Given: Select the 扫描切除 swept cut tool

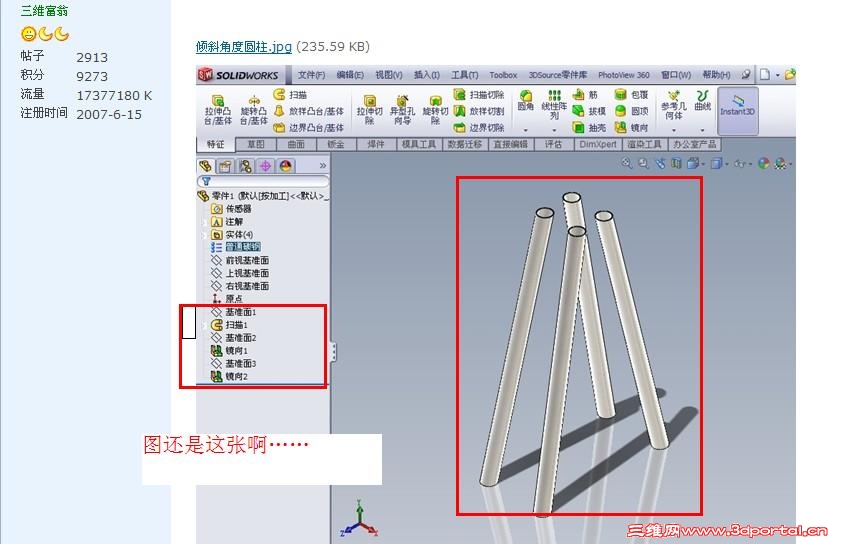Looking at the screenshot, I should pyautogui.click(x=479, y=95).
